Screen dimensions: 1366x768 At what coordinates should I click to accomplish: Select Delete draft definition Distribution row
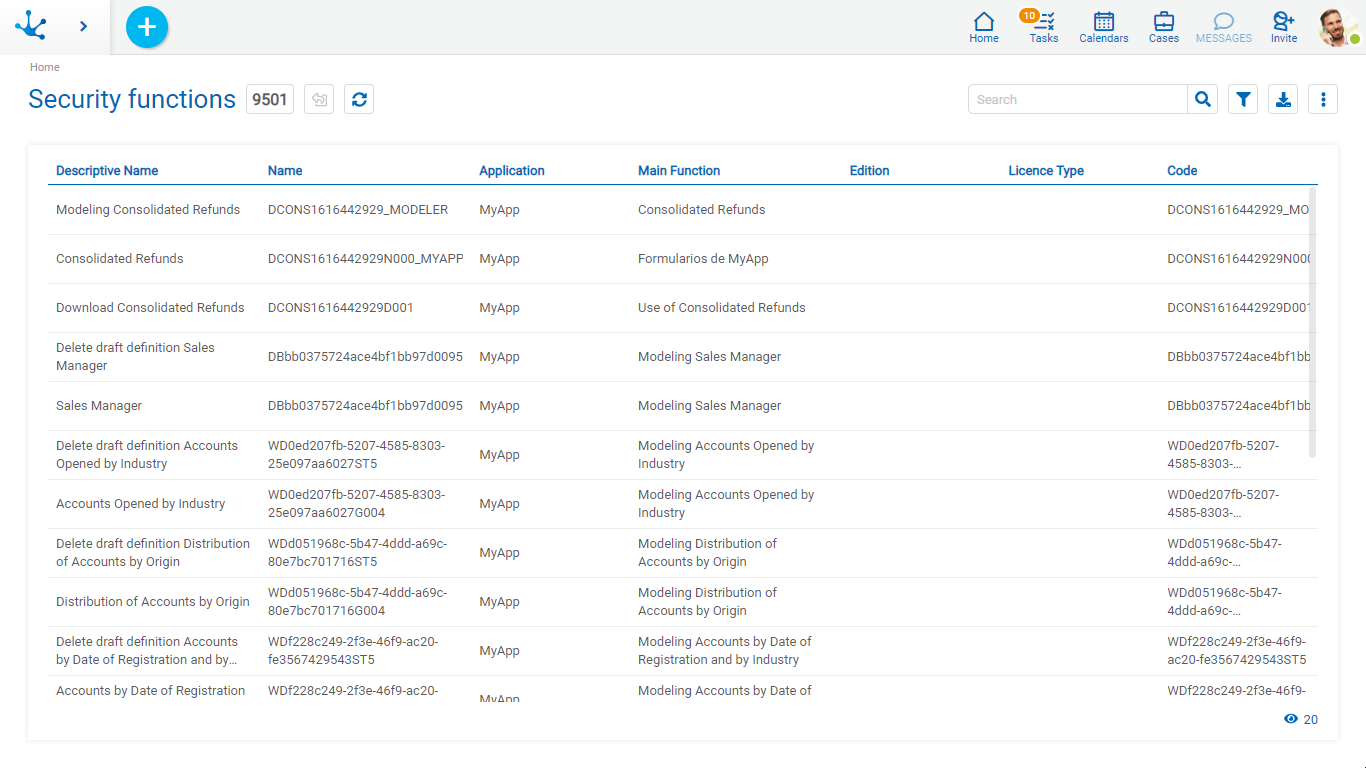[x=683, y=553]
